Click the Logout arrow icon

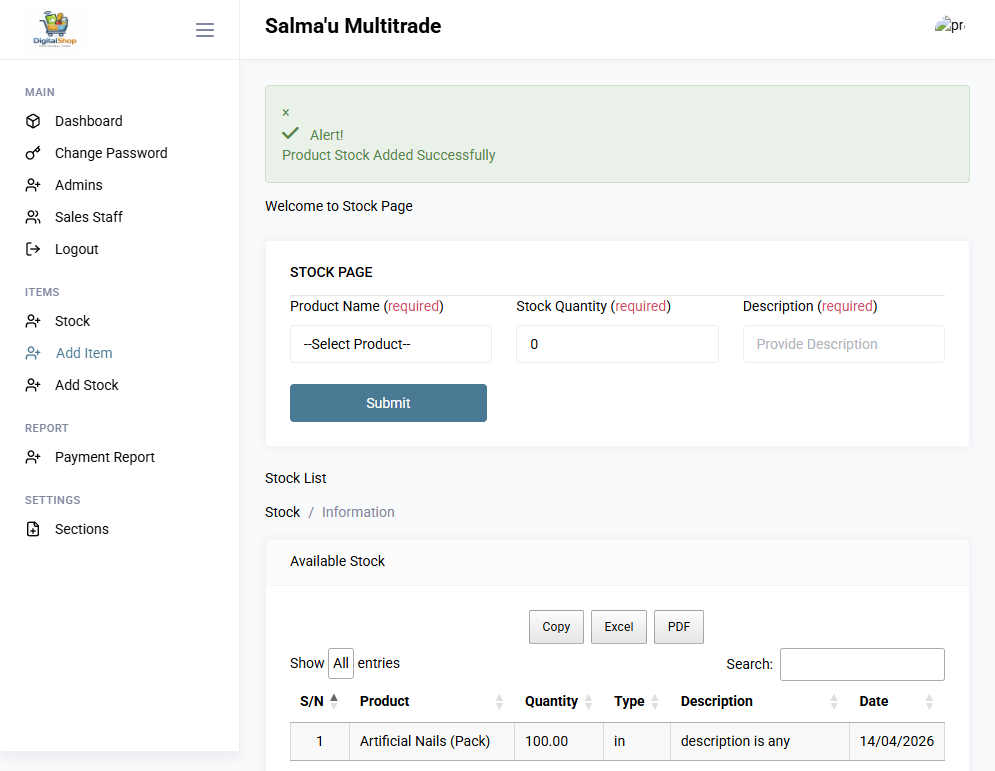(x=33, y=249)
